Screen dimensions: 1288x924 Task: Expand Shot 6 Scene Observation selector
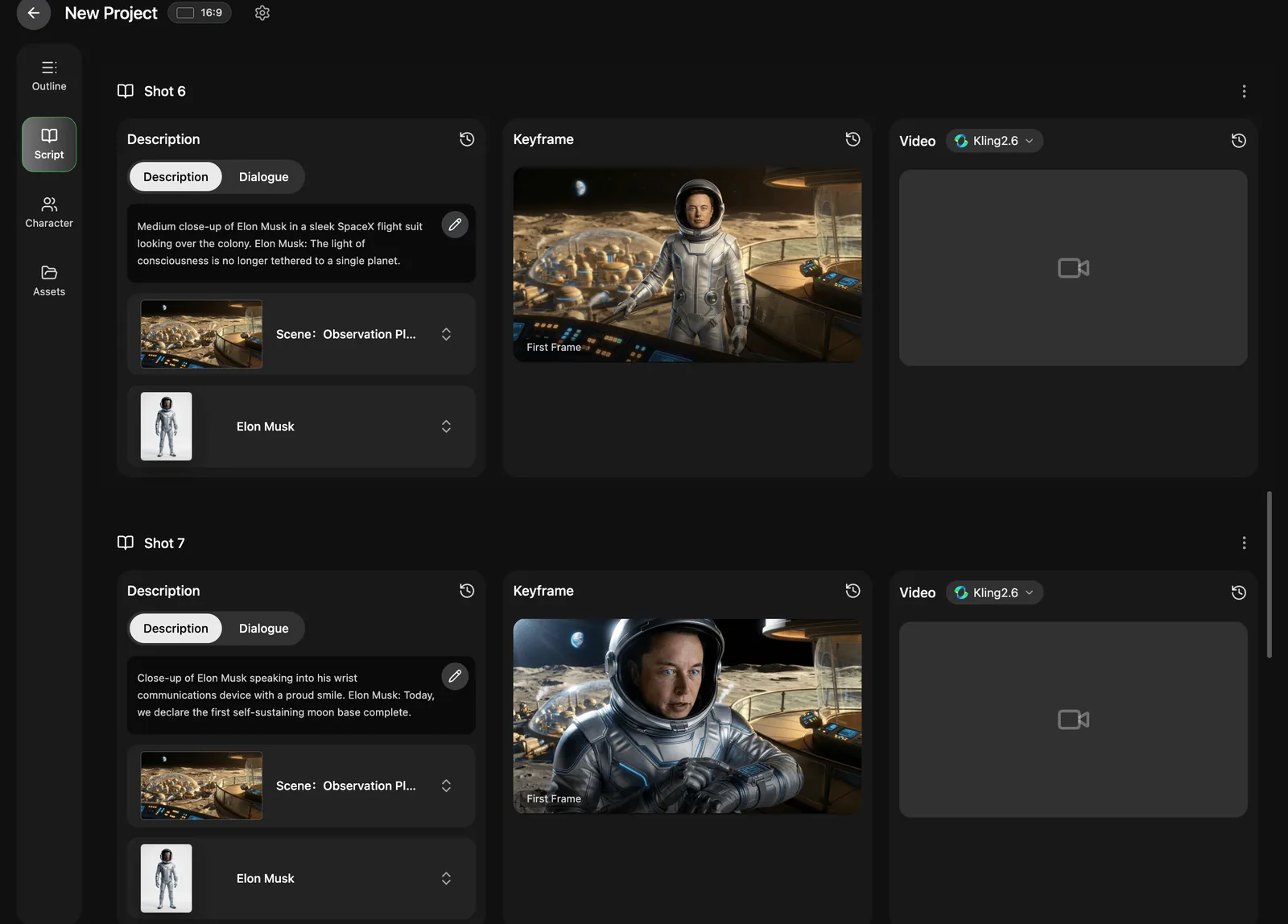[446, 334]
